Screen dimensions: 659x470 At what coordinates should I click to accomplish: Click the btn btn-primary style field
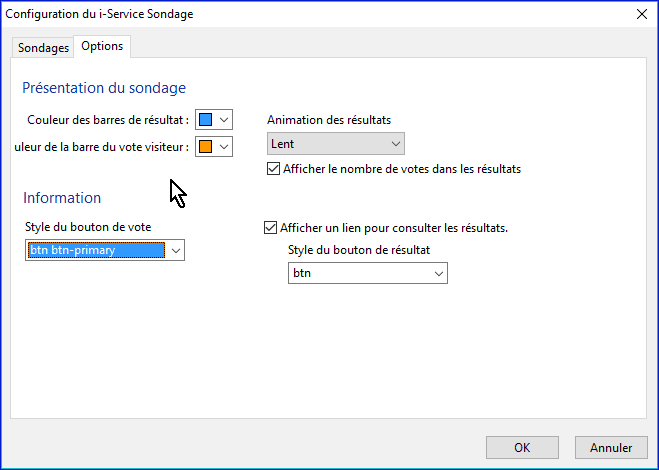95,250
